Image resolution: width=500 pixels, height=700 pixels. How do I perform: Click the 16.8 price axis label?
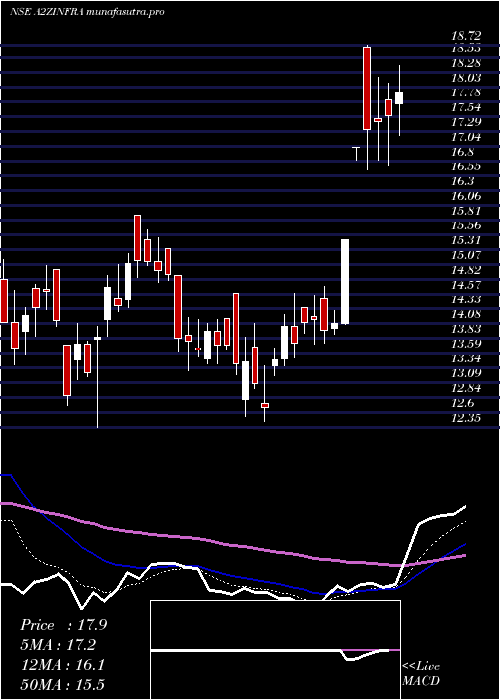(463, 152)
